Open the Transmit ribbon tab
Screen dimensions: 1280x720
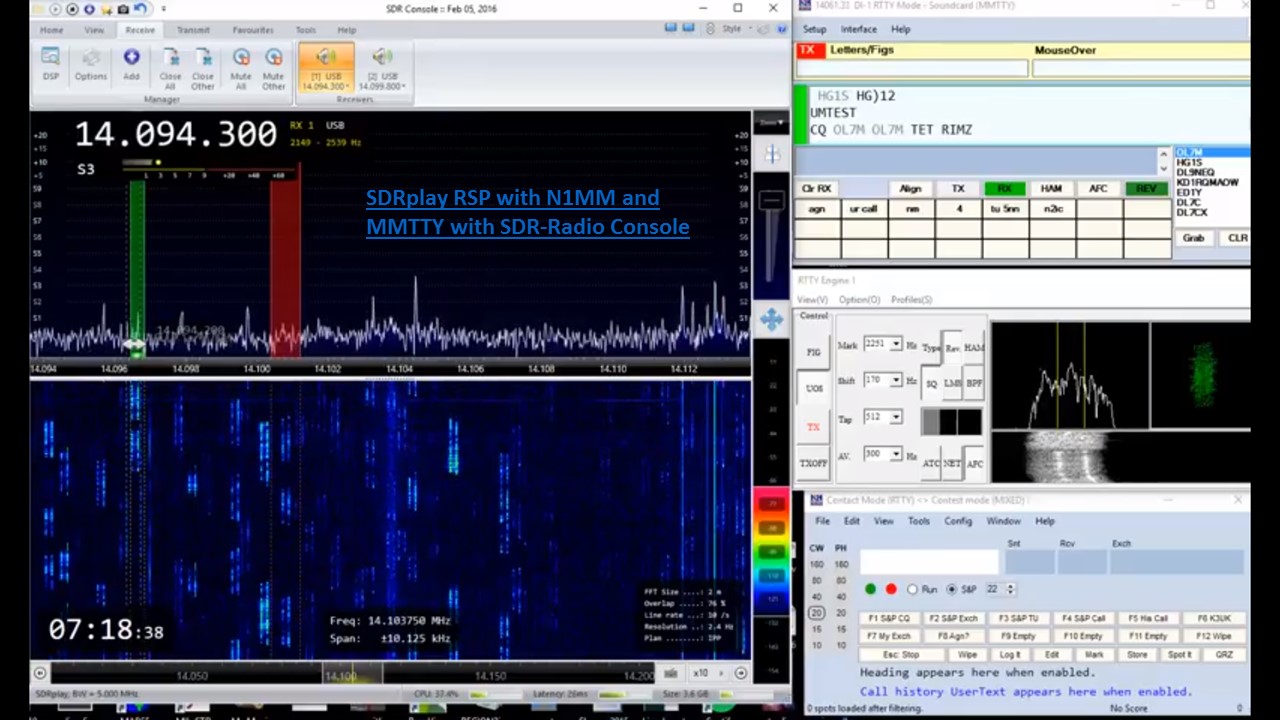[193, 30]
